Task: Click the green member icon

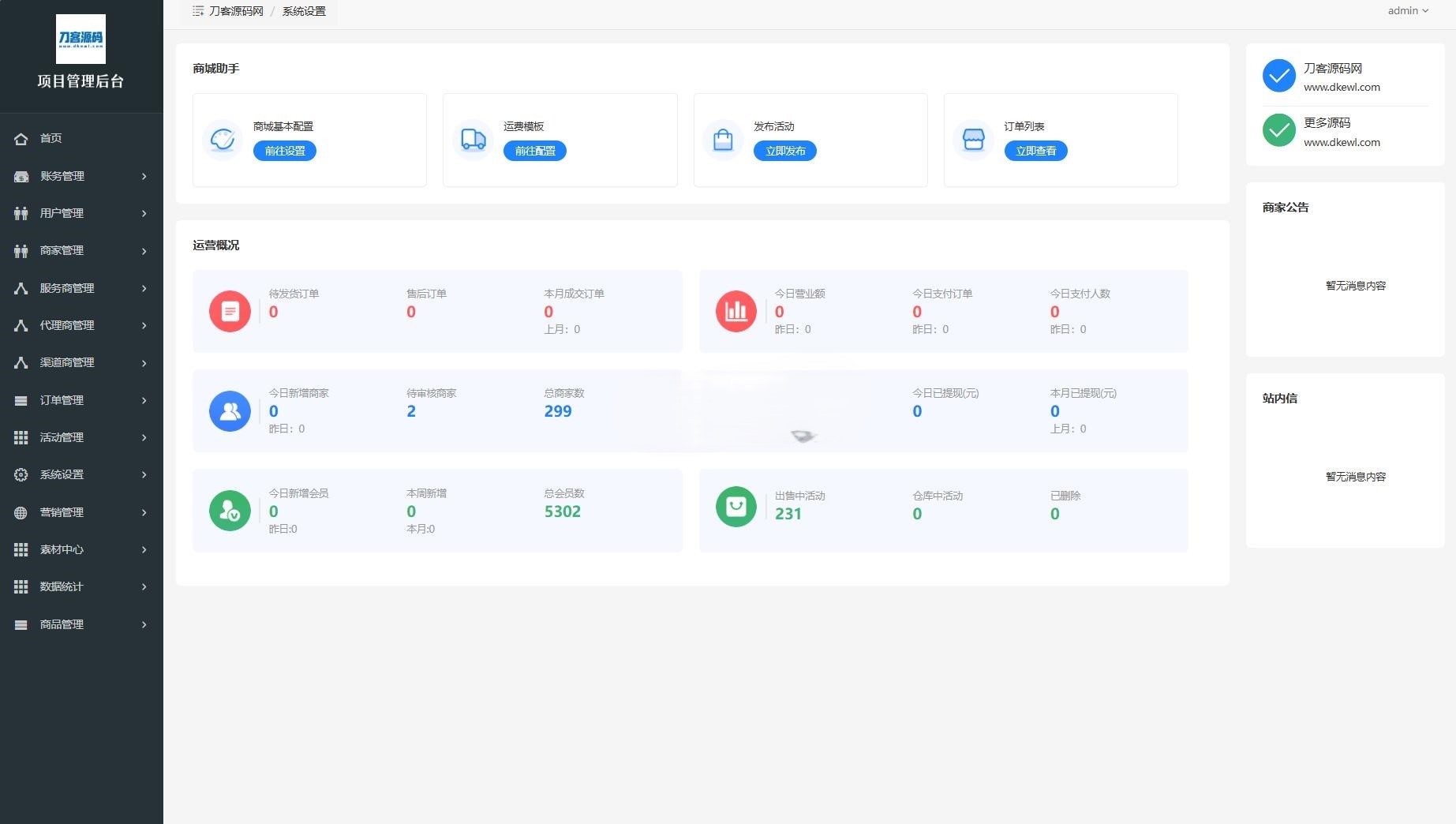Action: [x=230, y=511]
